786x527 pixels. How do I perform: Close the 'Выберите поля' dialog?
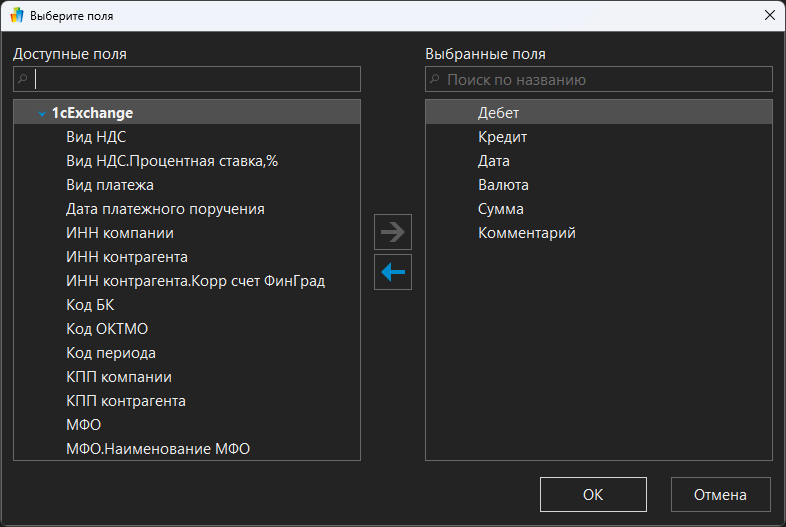(769, 16)
